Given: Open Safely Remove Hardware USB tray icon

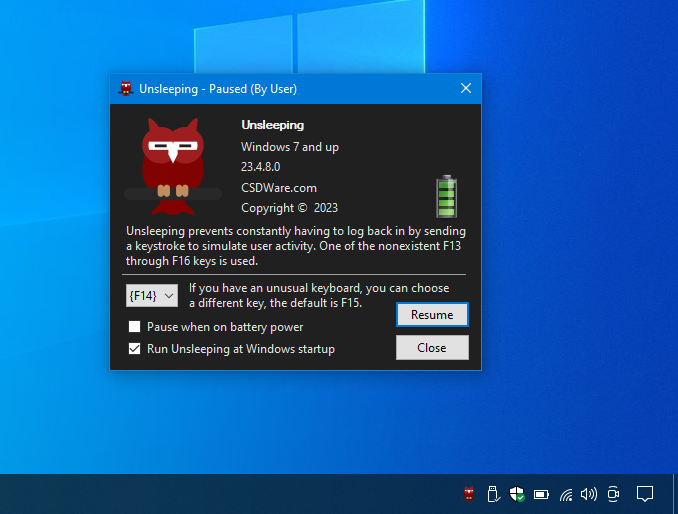Looking at the screenshot, I should [x=493, y=494].
